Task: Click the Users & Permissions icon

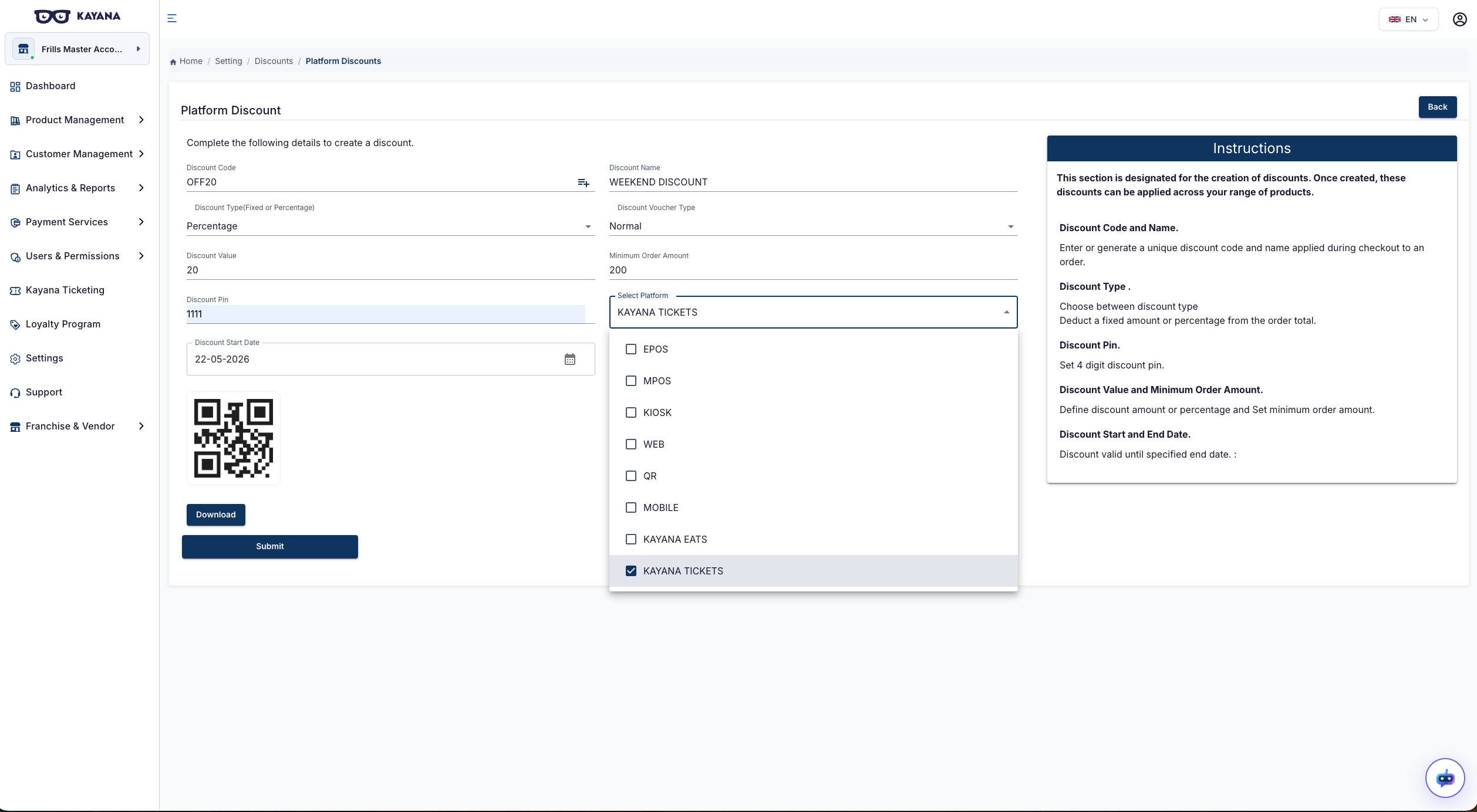Action: pos(15,256)
